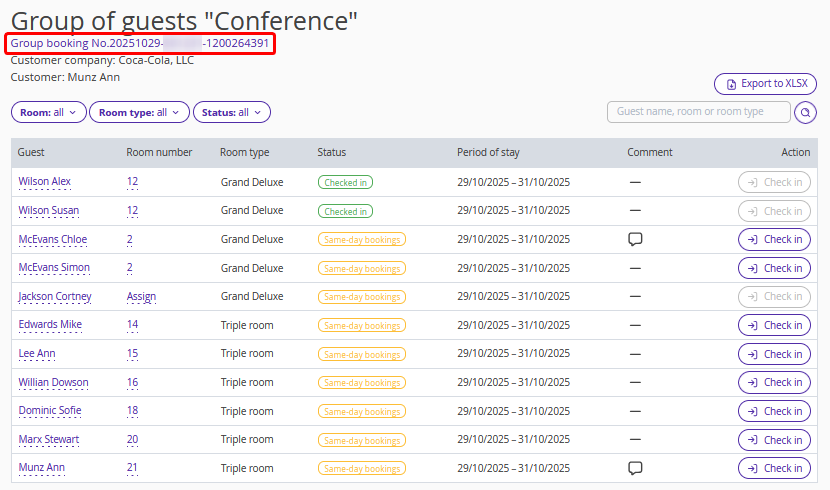
Task: Click room number 14 link
Action: tap(132, 325)
